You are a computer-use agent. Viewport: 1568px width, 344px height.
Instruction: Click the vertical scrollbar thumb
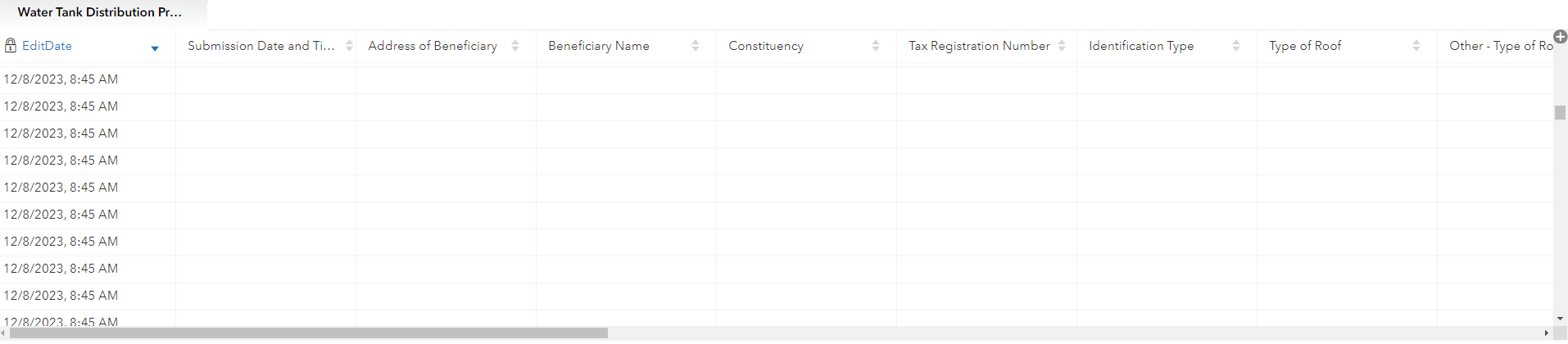(1560, 112)
